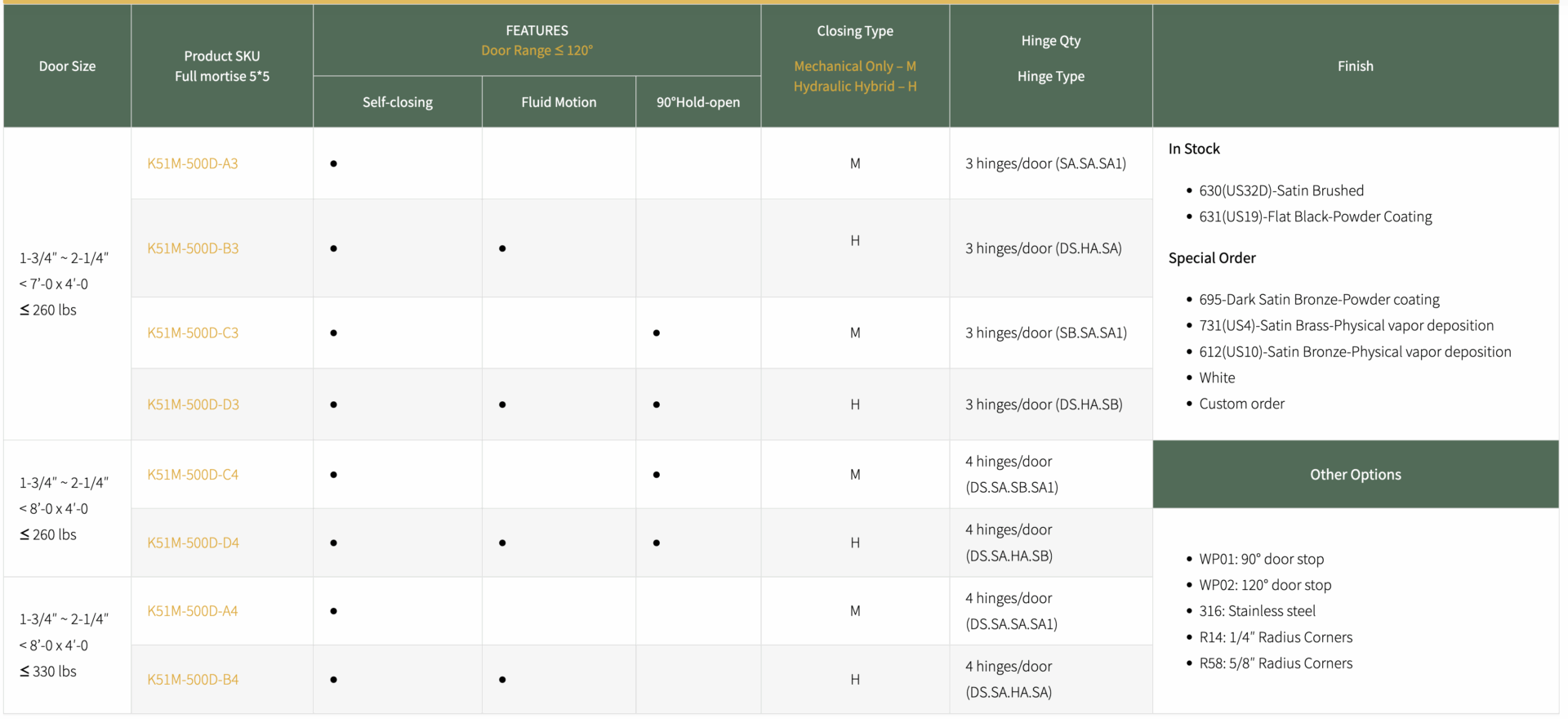
Task: Open product link K51M-500D-B3
Action: coord(193,248)
